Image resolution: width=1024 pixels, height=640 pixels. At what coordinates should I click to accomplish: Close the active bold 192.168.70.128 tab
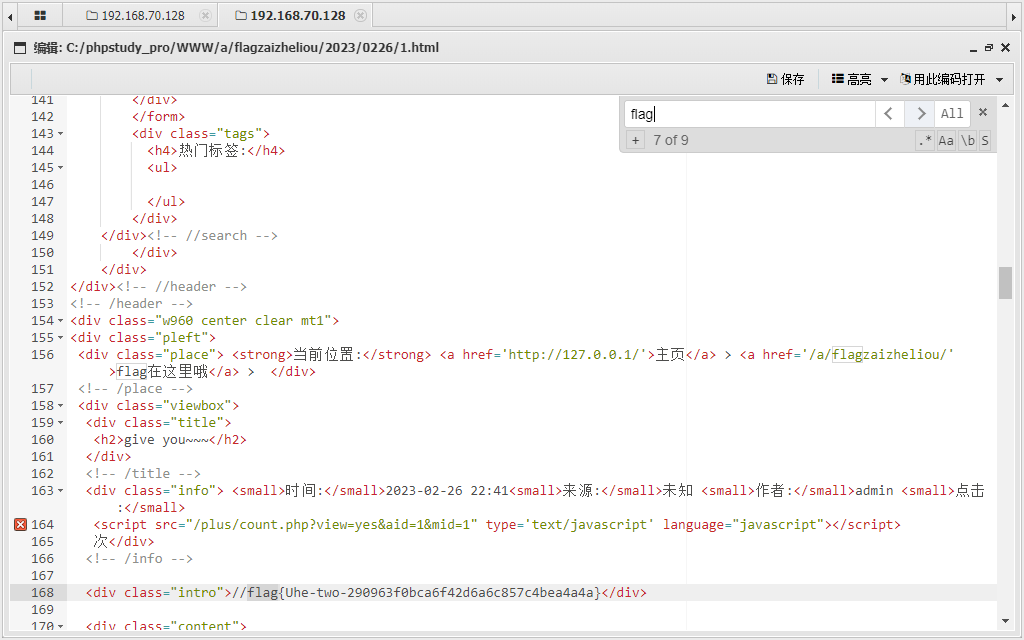(x=360, y=15)
